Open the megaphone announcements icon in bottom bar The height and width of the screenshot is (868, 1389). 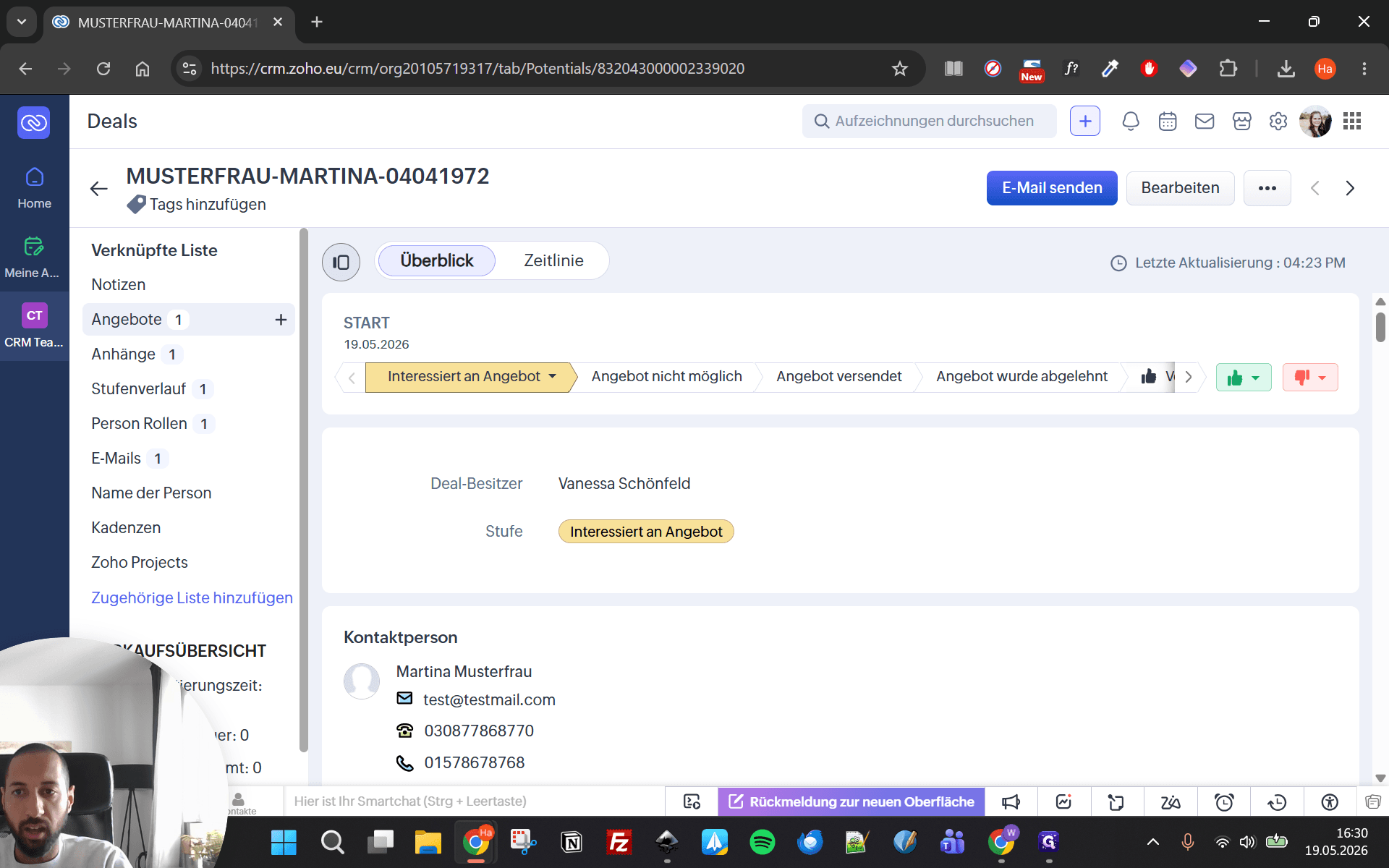pos(1011,801)
